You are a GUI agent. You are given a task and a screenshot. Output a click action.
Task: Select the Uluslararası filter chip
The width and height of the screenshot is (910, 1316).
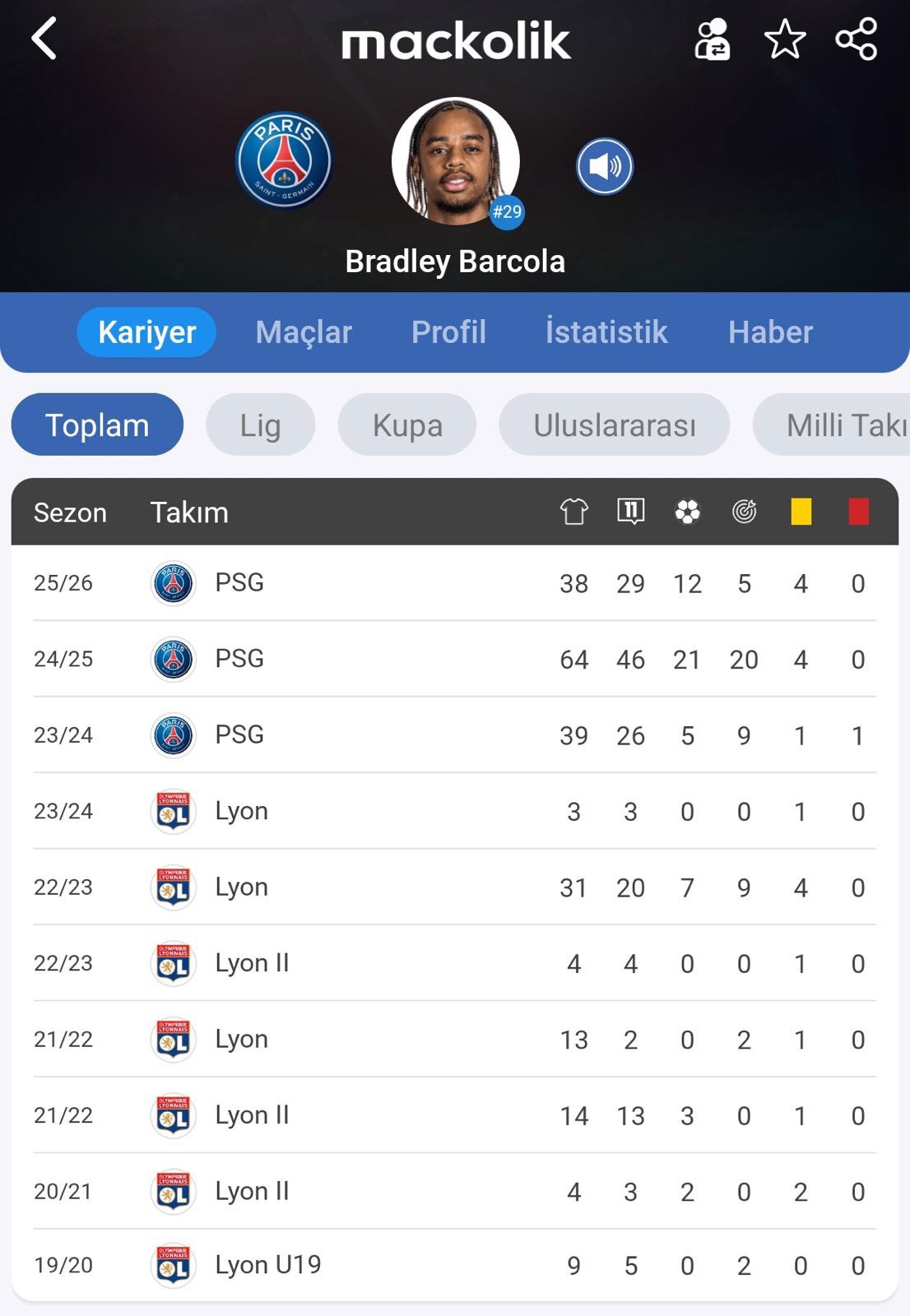(x=614, y=425)
